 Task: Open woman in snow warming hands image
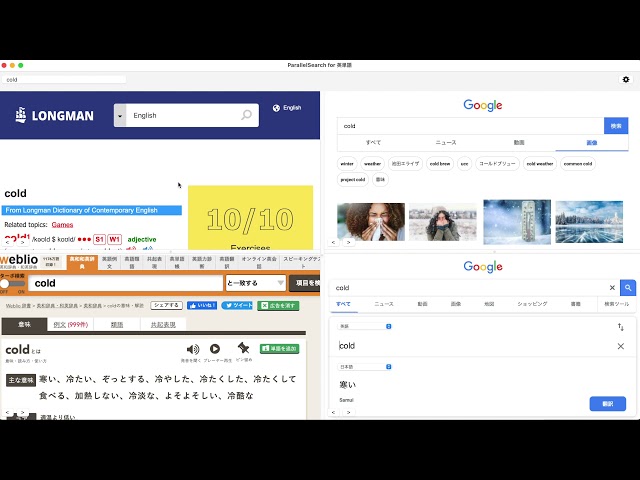(443, 222)
